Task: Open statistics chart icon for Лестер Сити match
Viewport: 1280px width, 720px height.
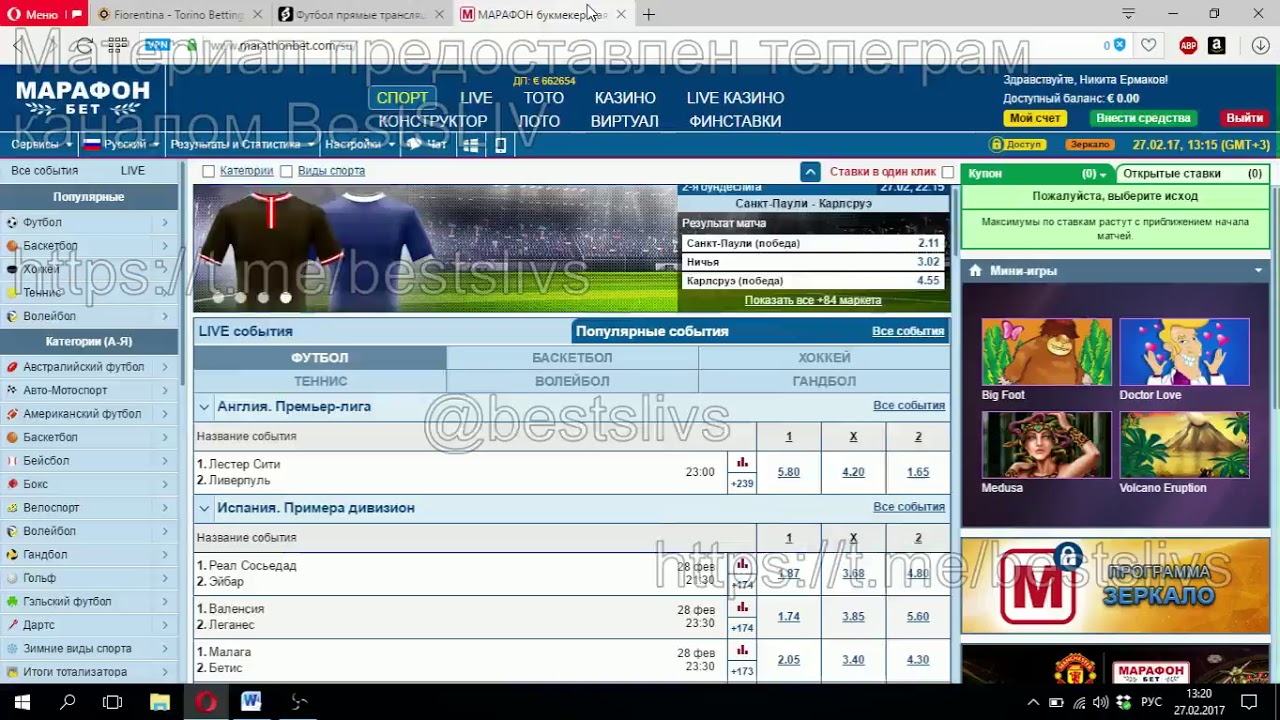Action: click(x=742, y=463)
